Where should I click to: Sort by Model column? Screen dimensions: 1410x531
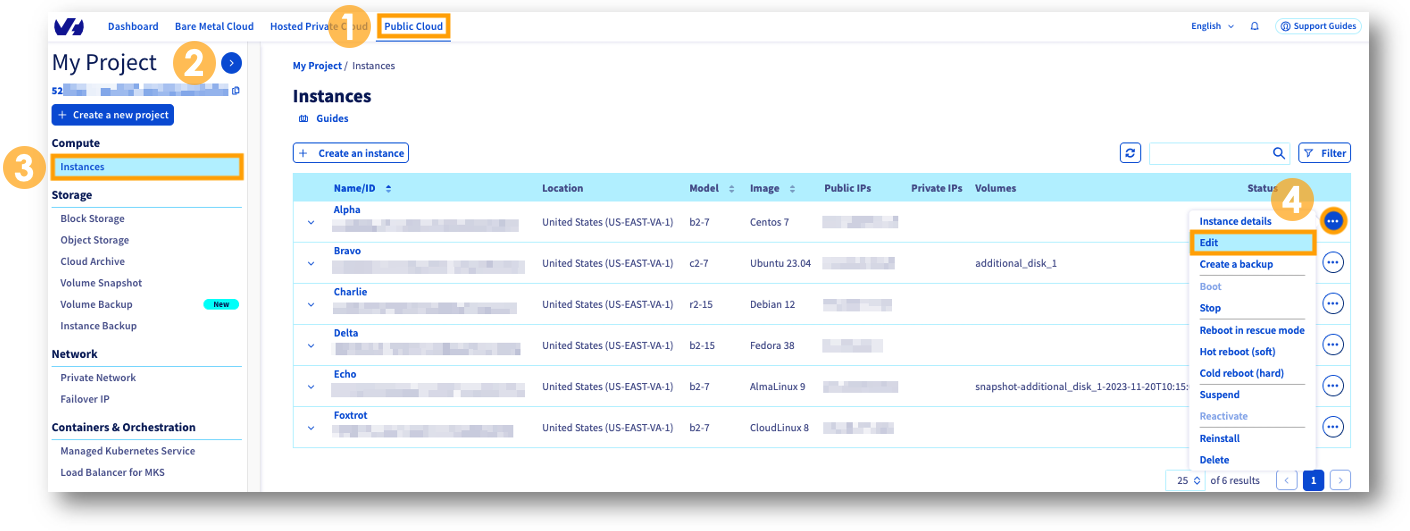click(x=731, y=188)
